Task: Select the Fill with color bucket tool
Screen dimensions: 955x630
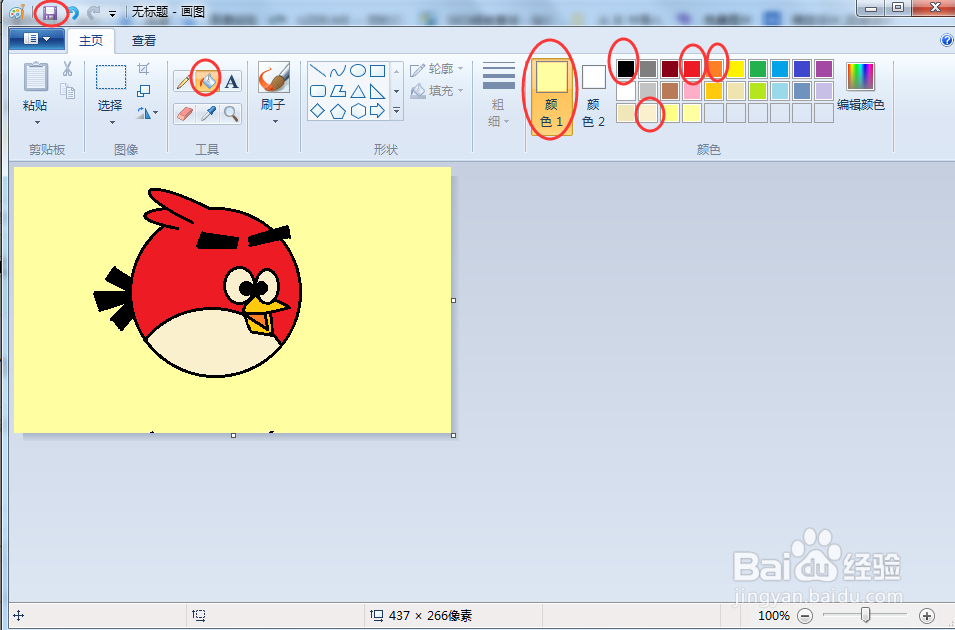Action: coord(207,81)
